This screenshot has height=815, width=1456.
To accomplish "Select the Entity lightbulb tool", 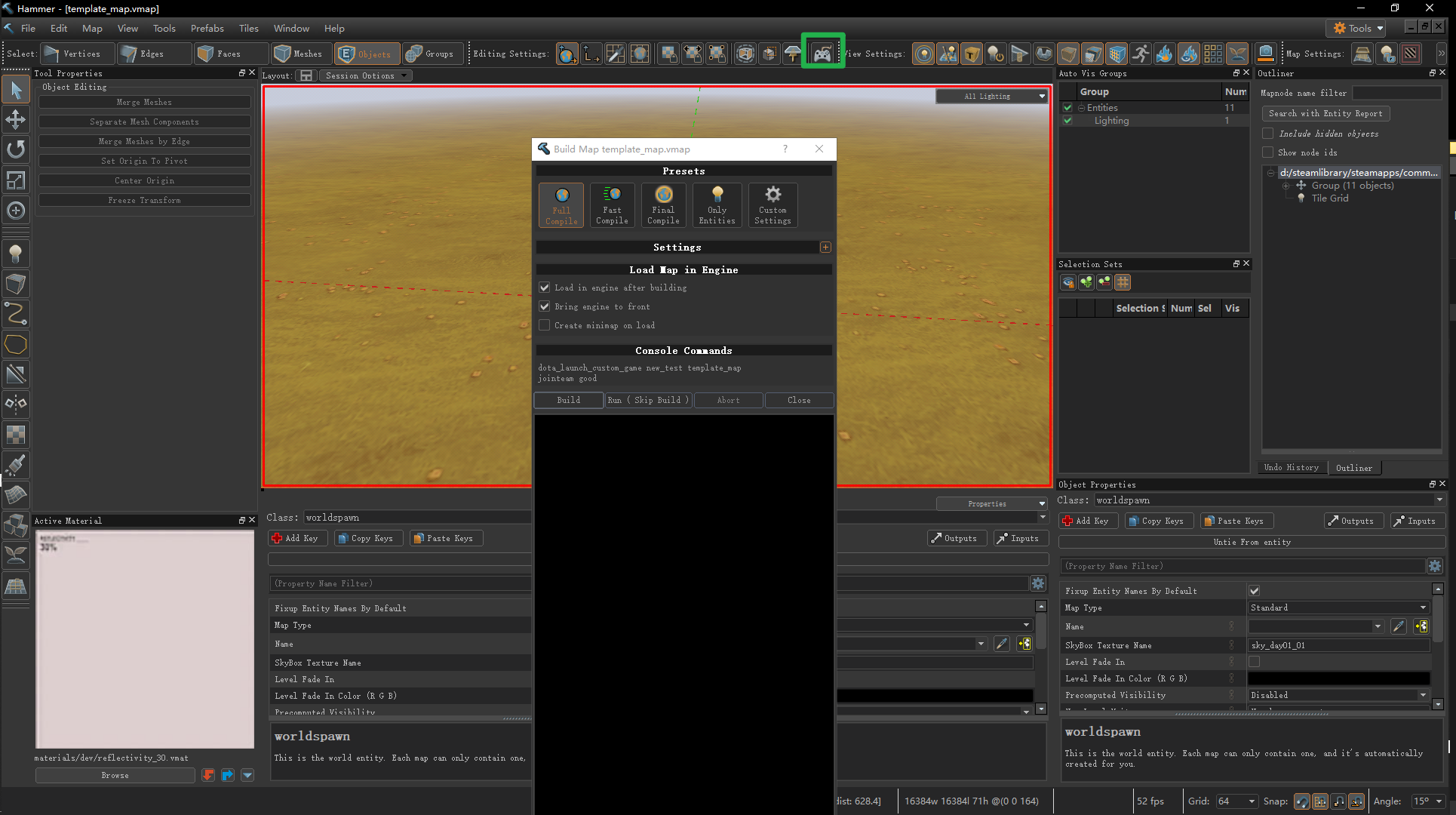I will [16, 254].
